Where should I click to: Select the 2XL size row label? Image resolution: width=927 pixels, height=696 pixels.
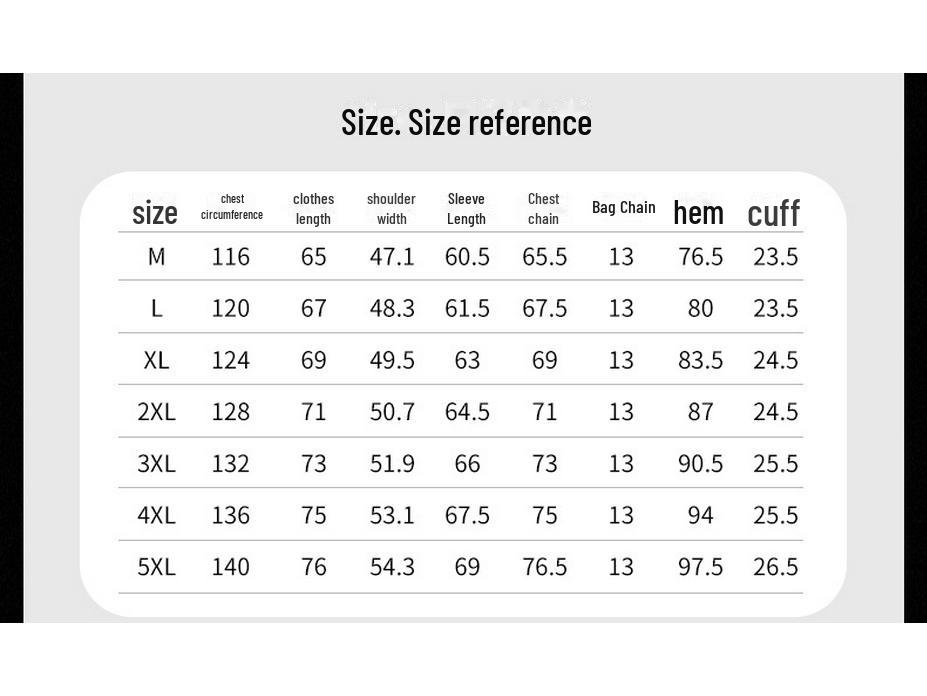(156, 412)
